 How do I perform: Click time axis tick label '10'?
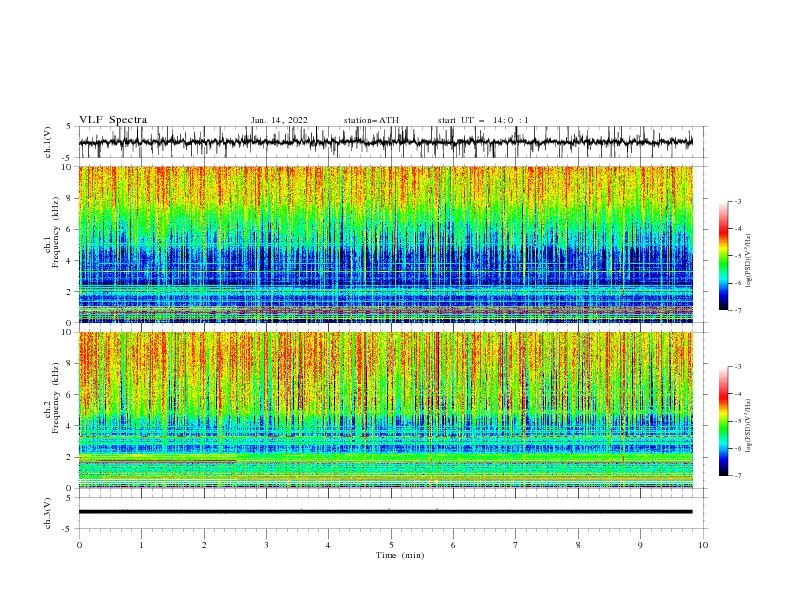pos(703,545)
